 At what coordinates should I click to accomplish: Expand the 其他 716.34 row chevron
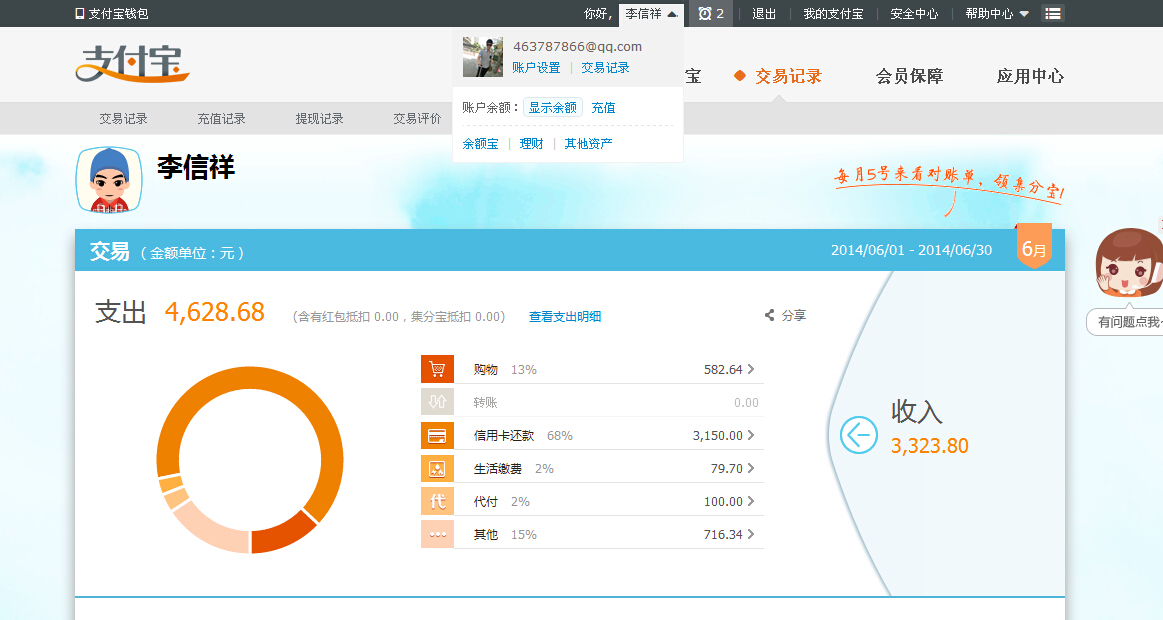coord(751,534)
